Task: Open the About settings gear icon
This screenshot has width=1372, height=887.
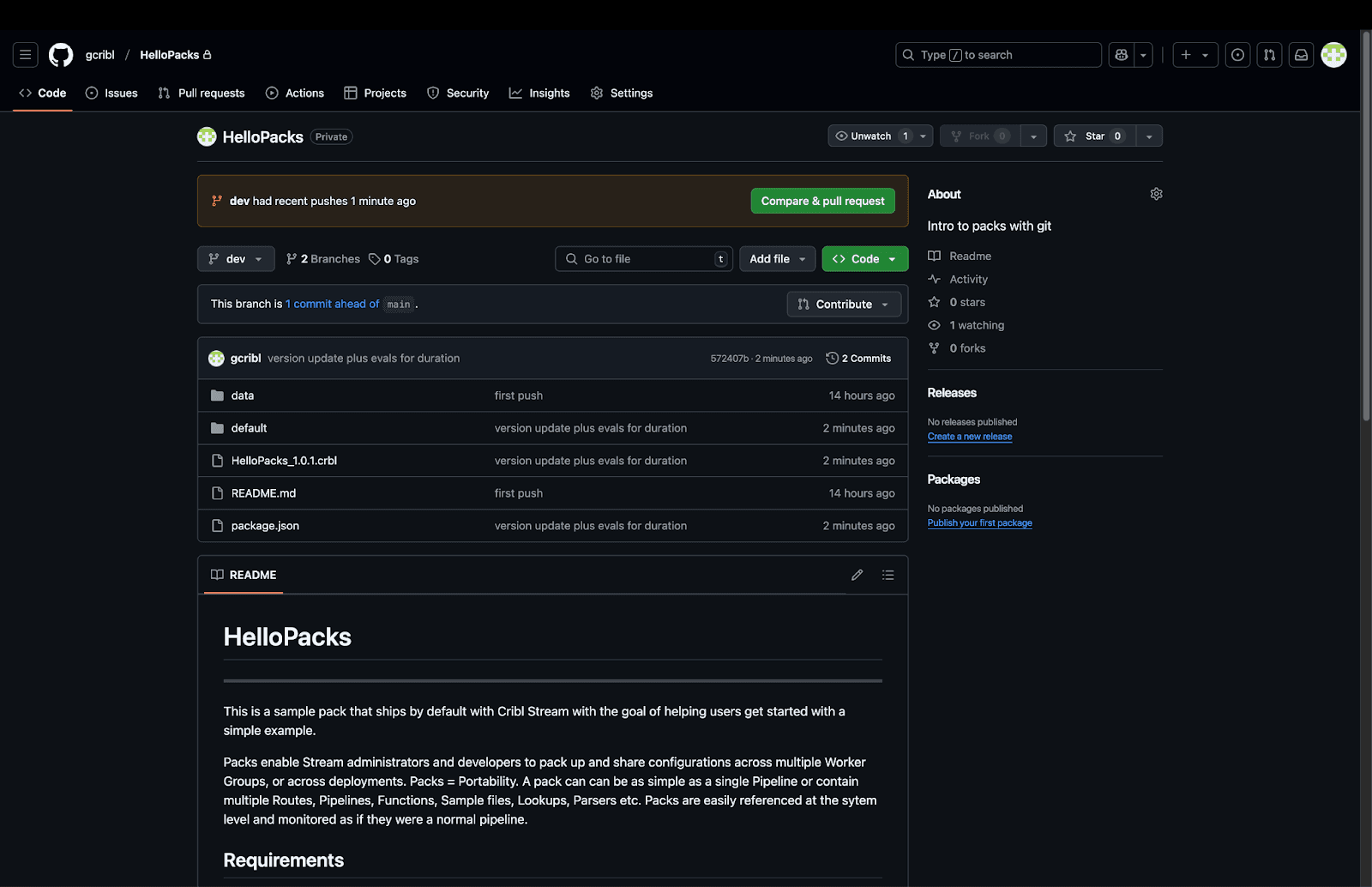Action: tap(1156, 194)
